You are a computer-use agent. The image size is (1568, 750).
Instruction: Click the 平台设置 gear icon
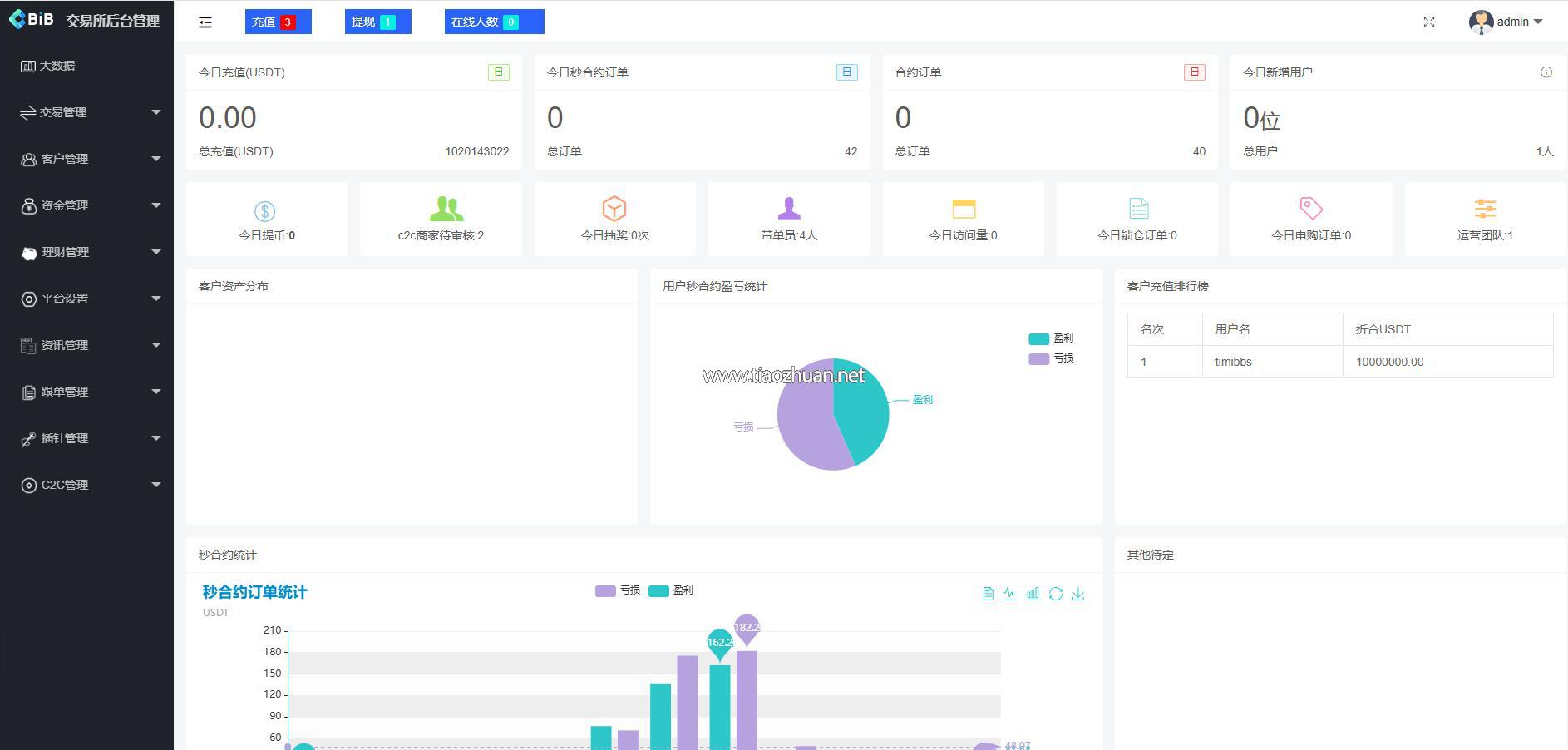coord(29,299)
